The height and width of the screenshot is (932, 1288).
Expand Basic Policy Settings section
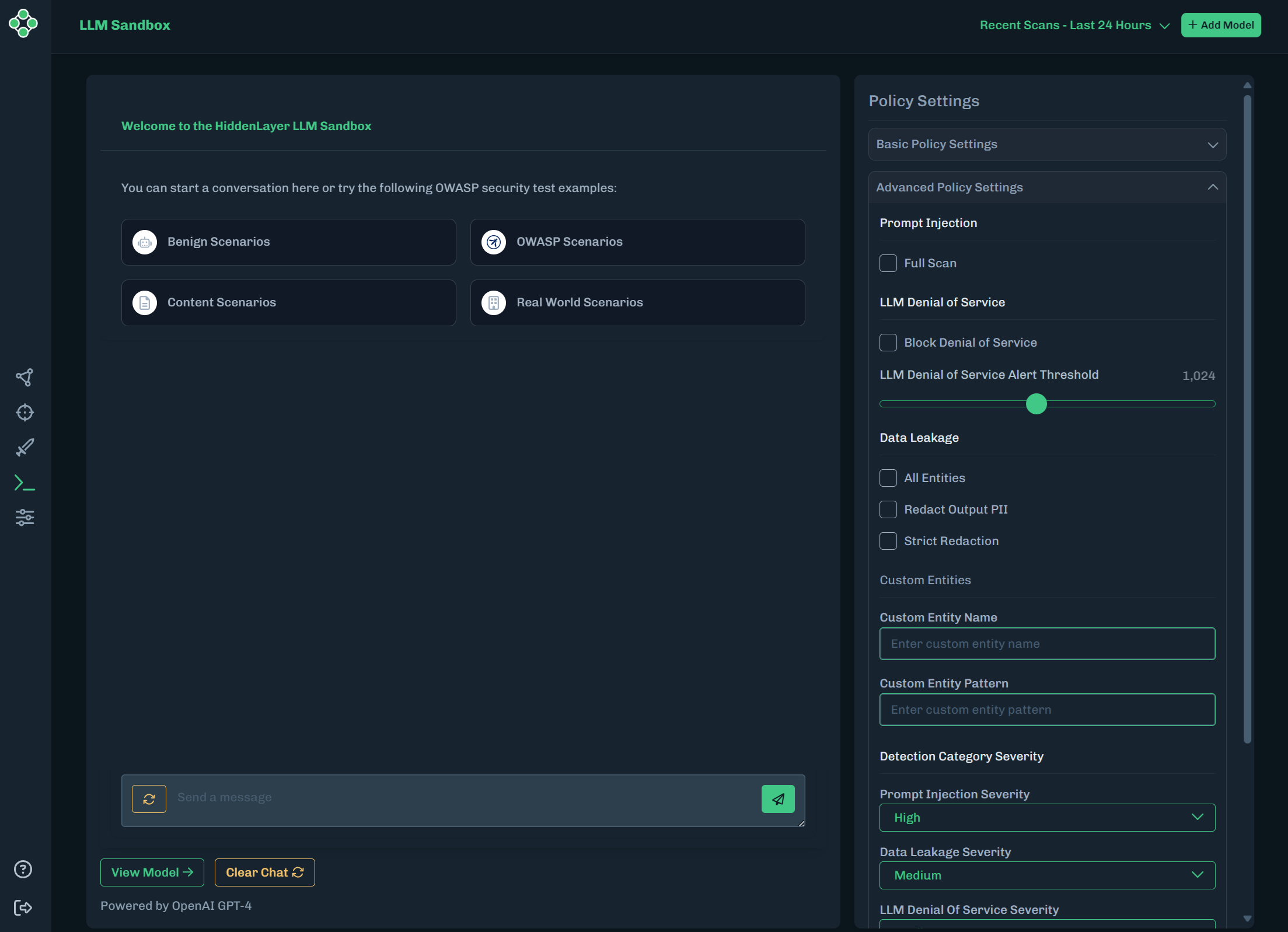click(1047, 144)
